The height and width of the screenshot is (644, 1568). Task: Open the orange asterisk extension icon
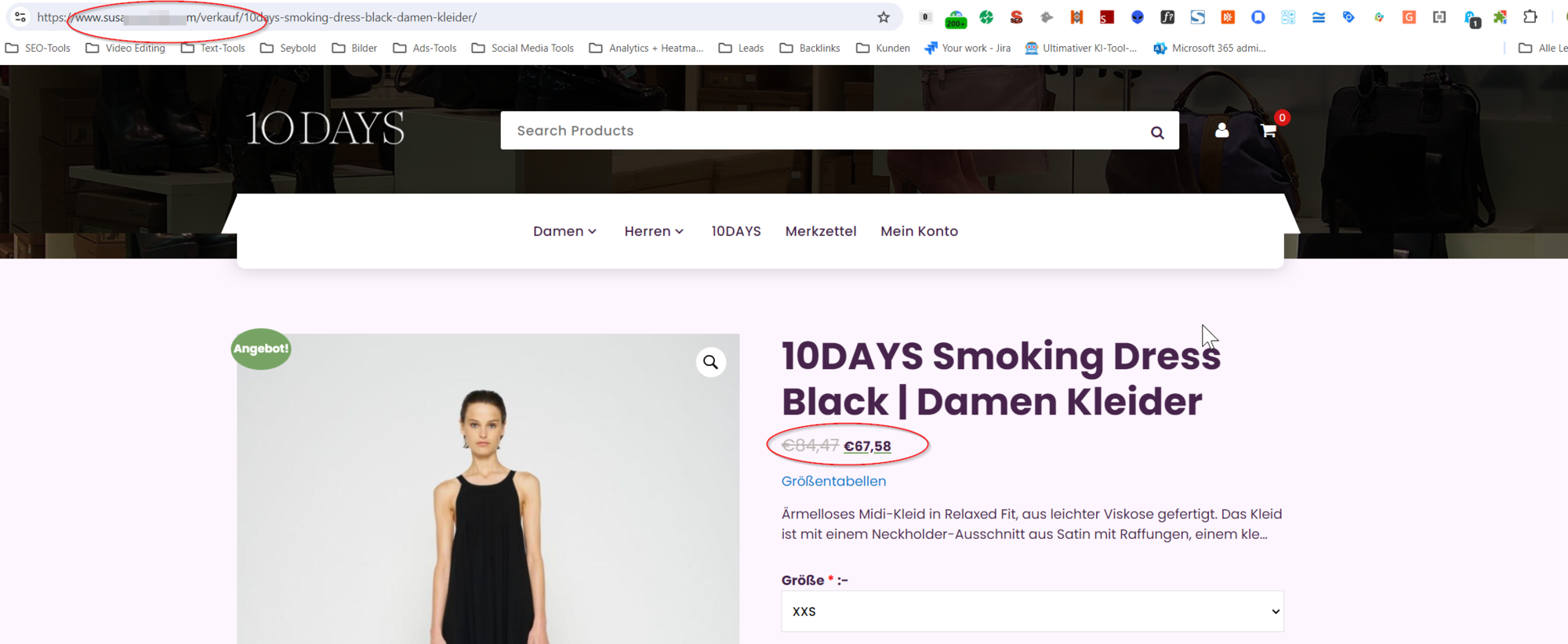click(x=1228, y=17)
